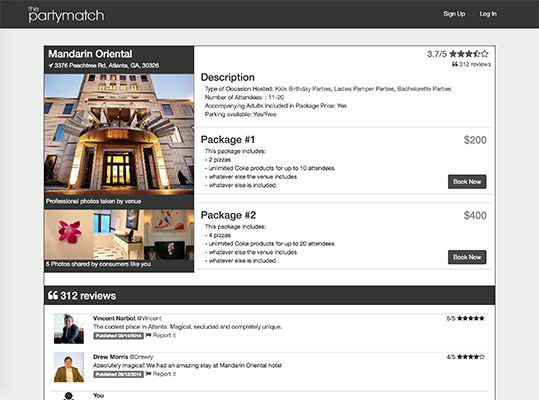Click the Package #2 heading

228,215
